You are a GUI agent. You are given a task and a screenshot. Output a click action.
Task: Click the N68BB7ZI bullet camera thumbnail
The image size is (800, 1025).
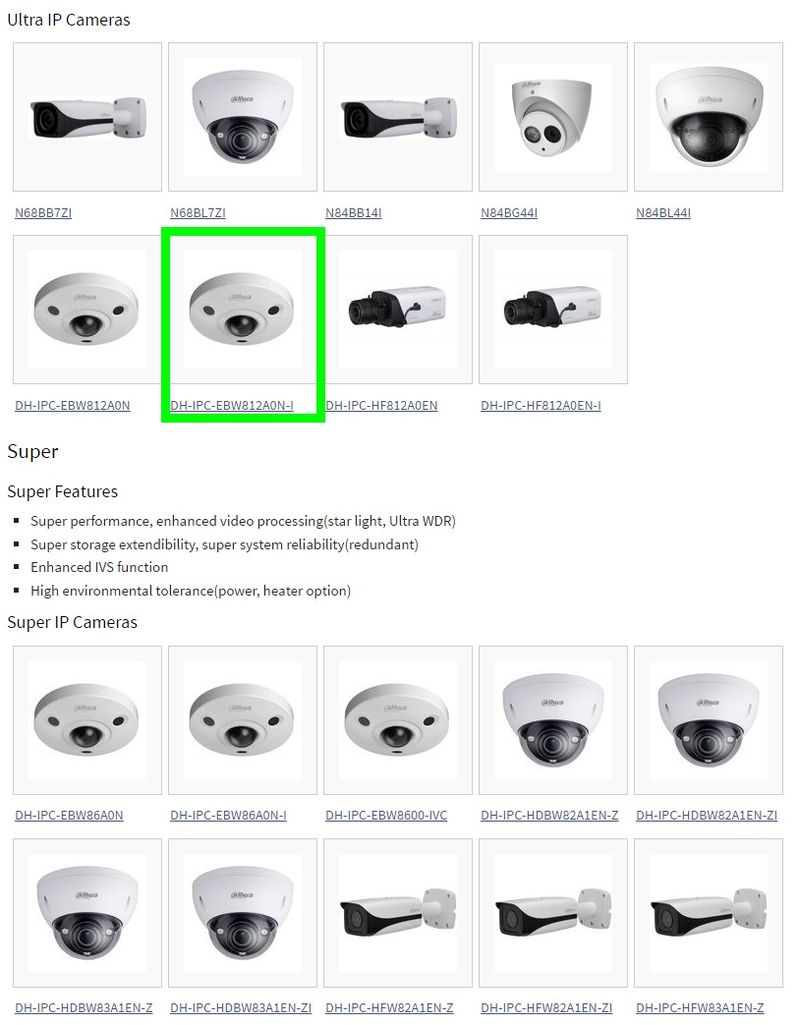click(87, 117)
